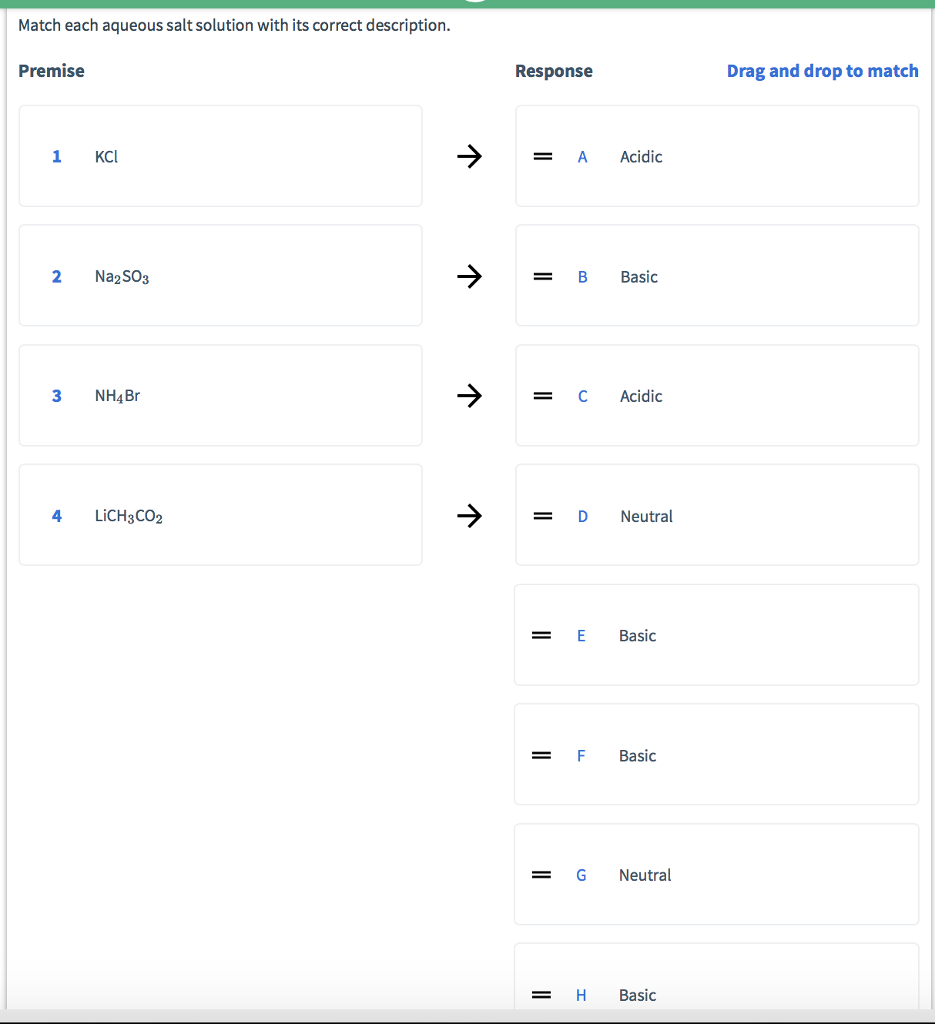Click the letter D on Neutral response
935x1024 pixels.
(583, 517)
